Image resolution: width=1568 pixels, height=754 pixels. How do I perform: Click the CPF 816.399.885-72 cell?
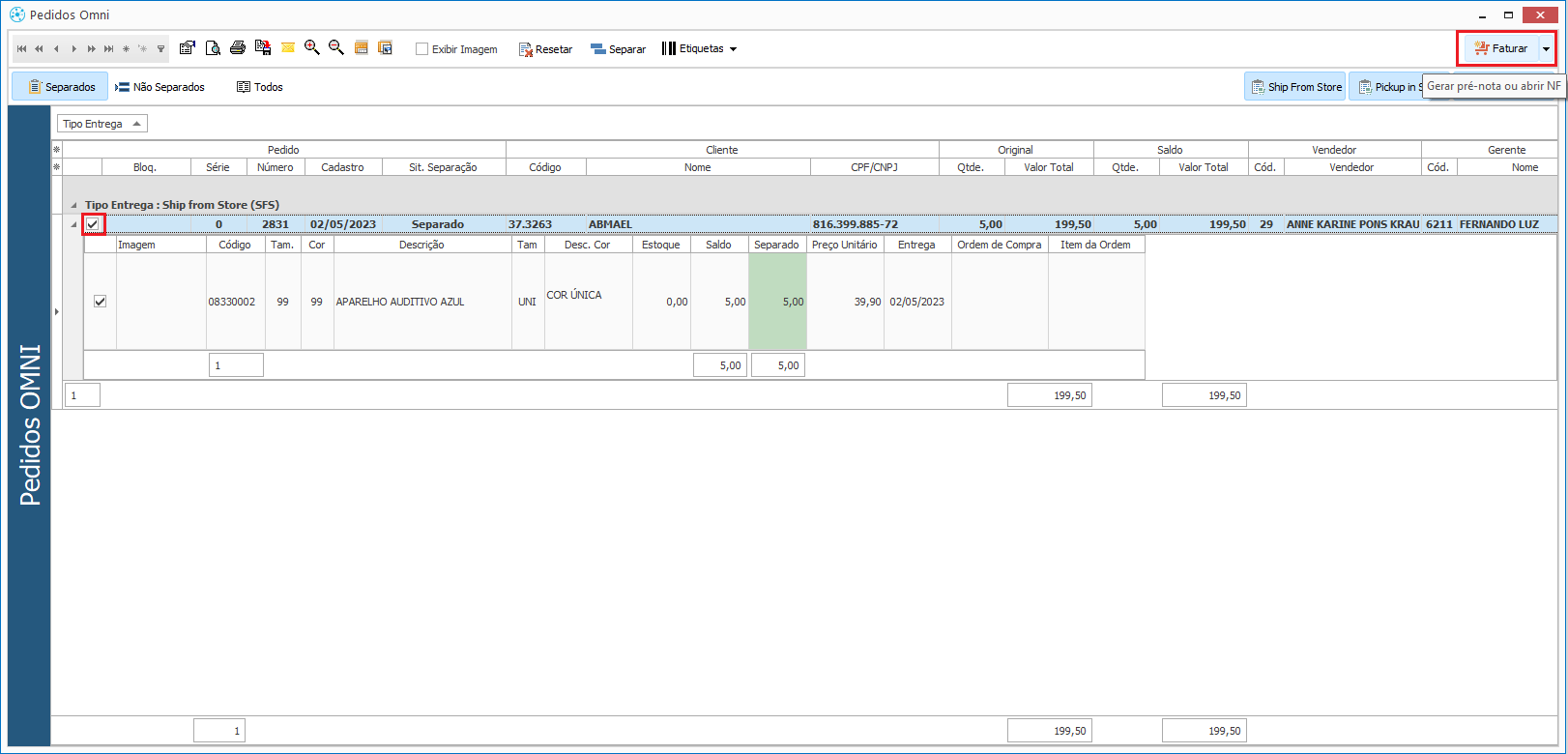coord(875,224)
